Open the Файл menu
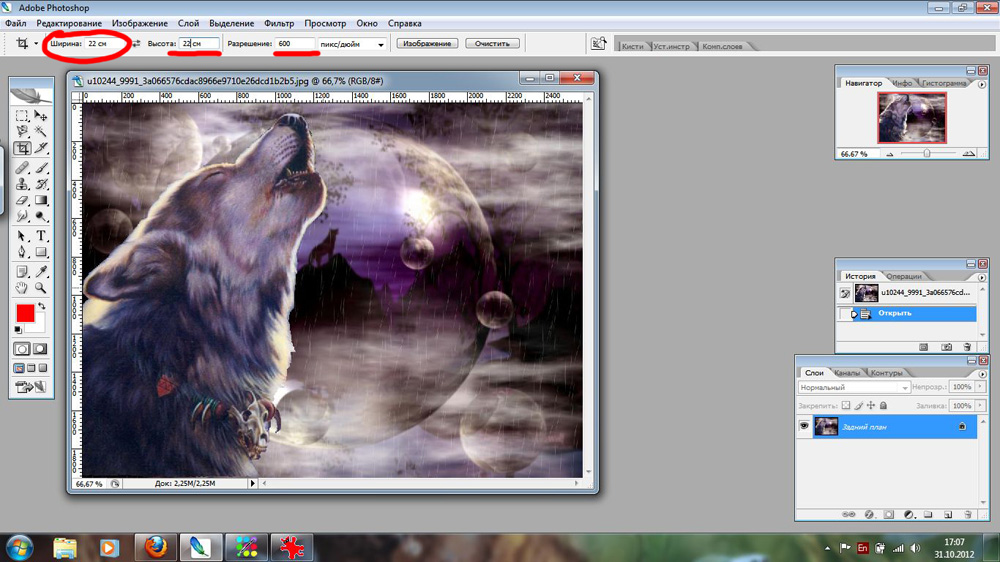 tap(16, 23)
